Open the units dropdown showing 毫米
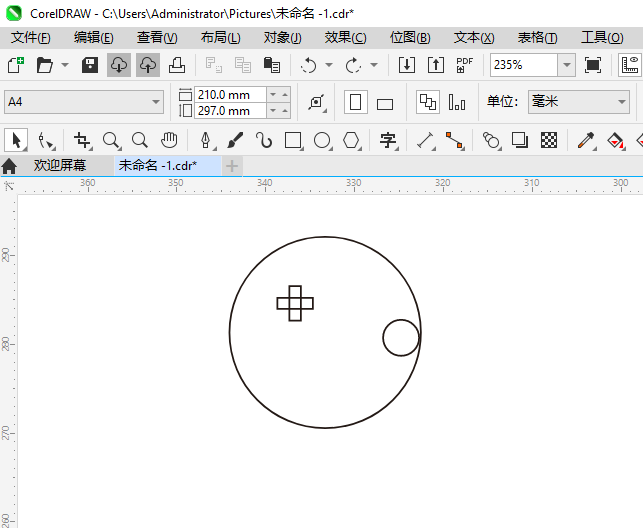Image resolution: width=643 pixels, height=528 pixels. (x=579, y=102)
